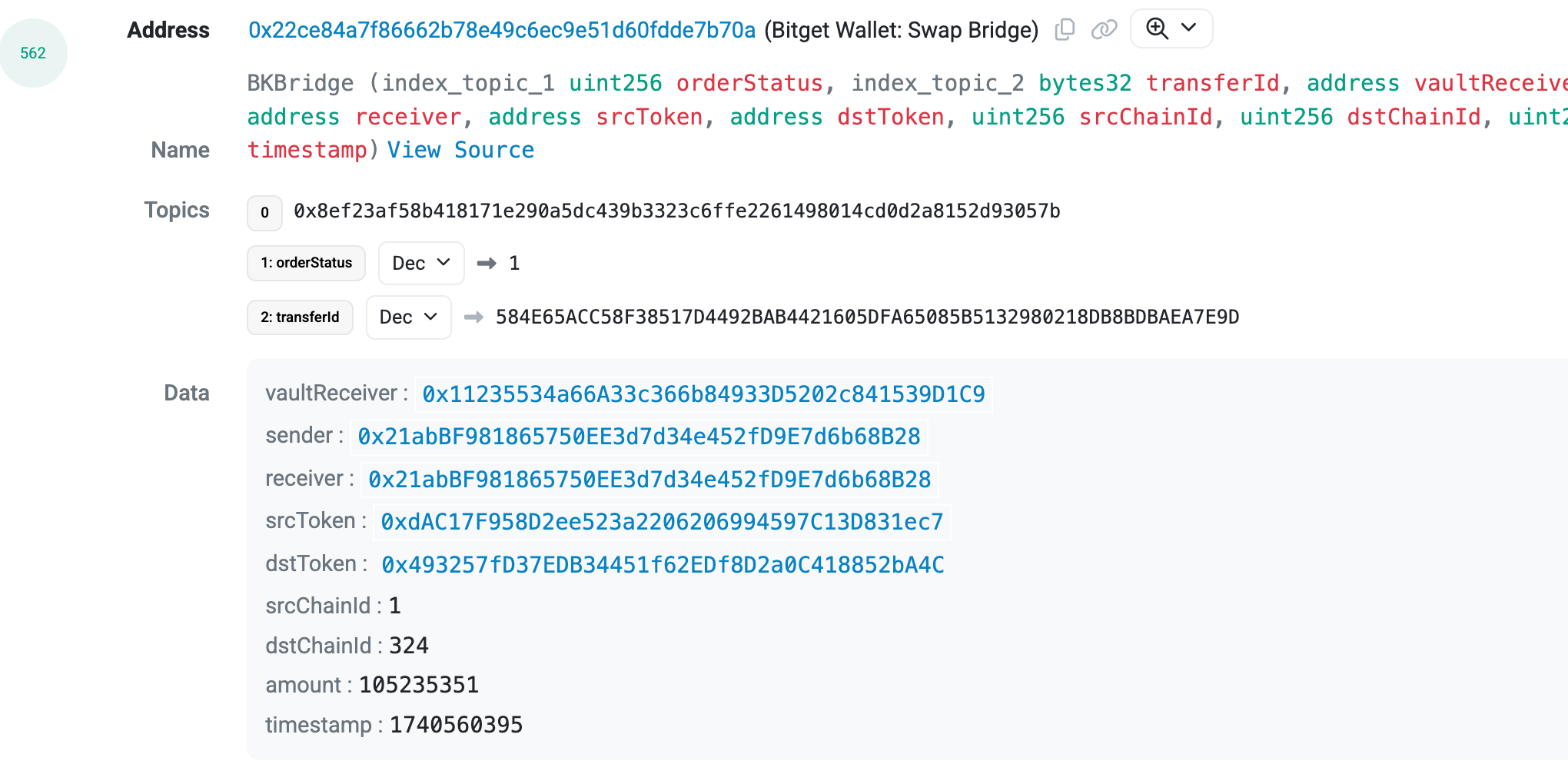The image size is (1568, 784).
Task: Open the Dec dropdown for transferId
Action: 409,317
